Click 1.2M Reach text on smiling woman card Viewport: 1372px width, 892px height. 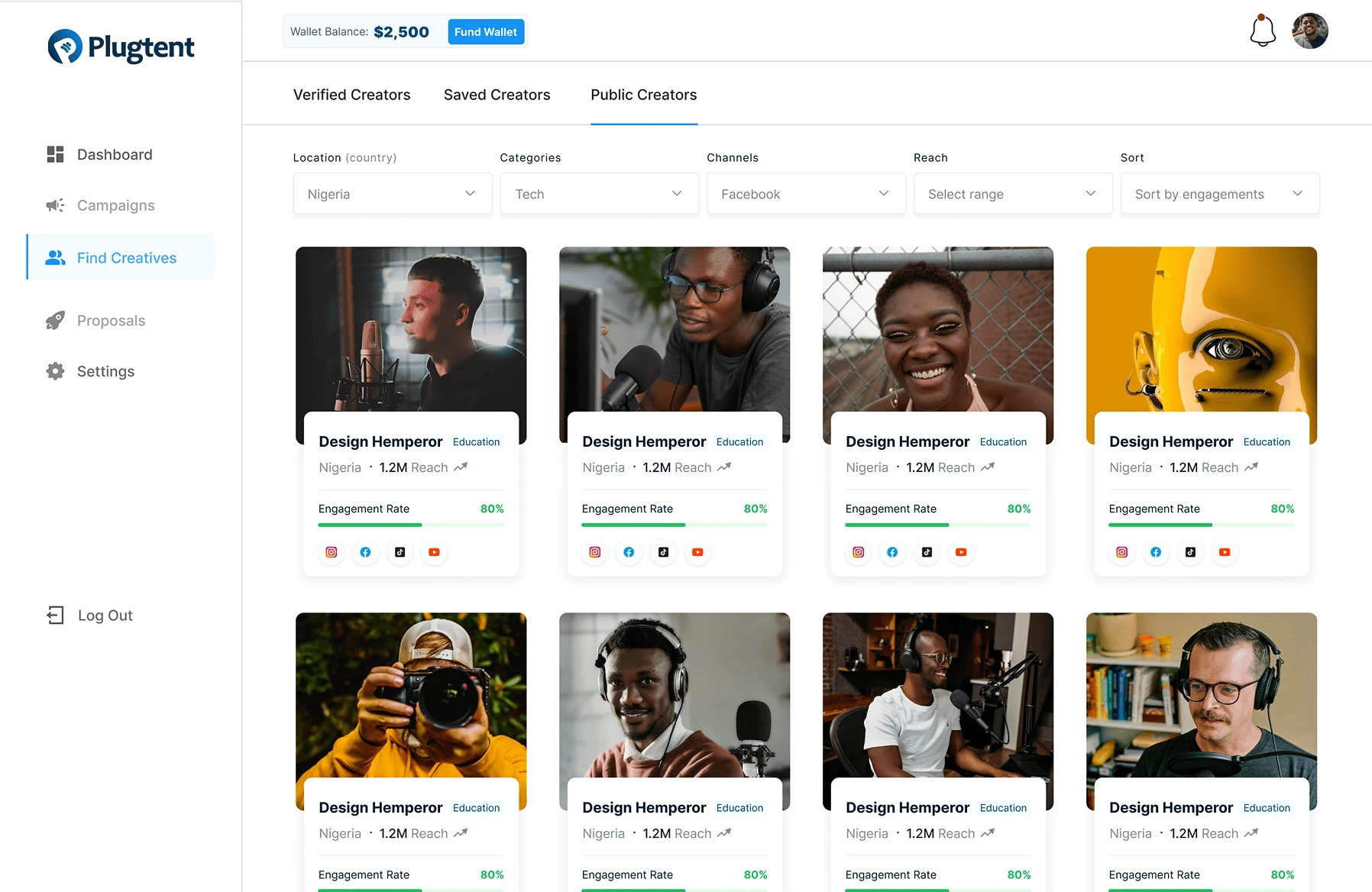940,467
